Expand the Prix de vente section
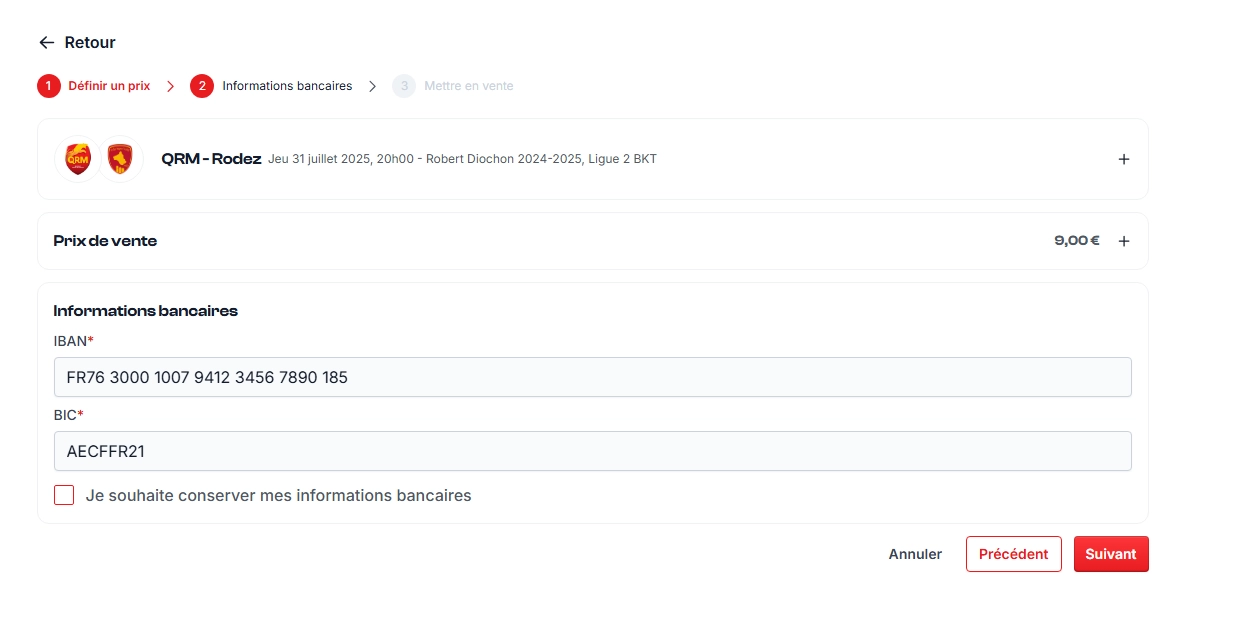Screen dimensions: 1236x631 click(x=1124, y=241)
